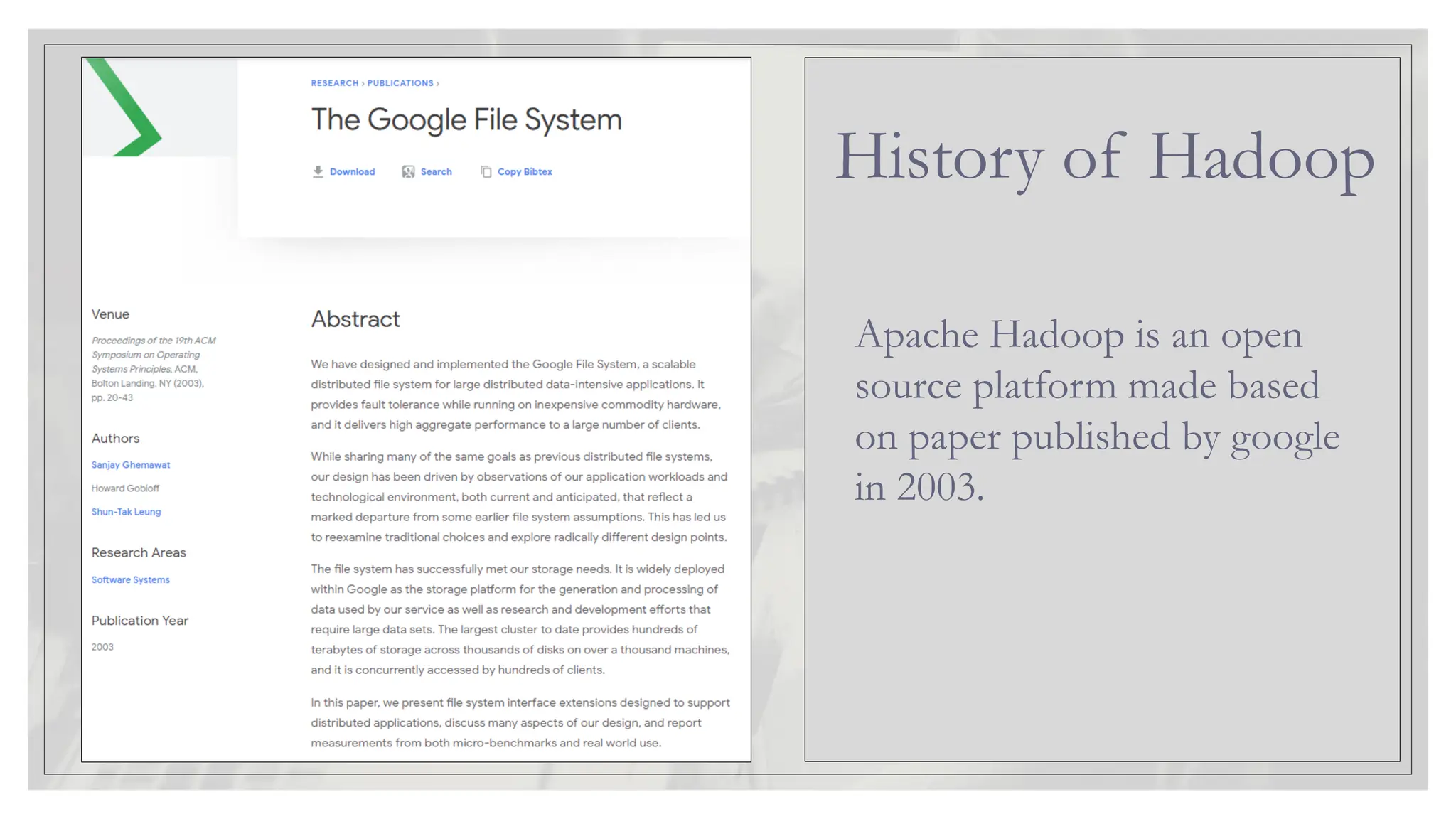Click the 'in 2003.' slide text
Image resolution: width=1456 pixels, height=819 pixels.
(919, 487)
